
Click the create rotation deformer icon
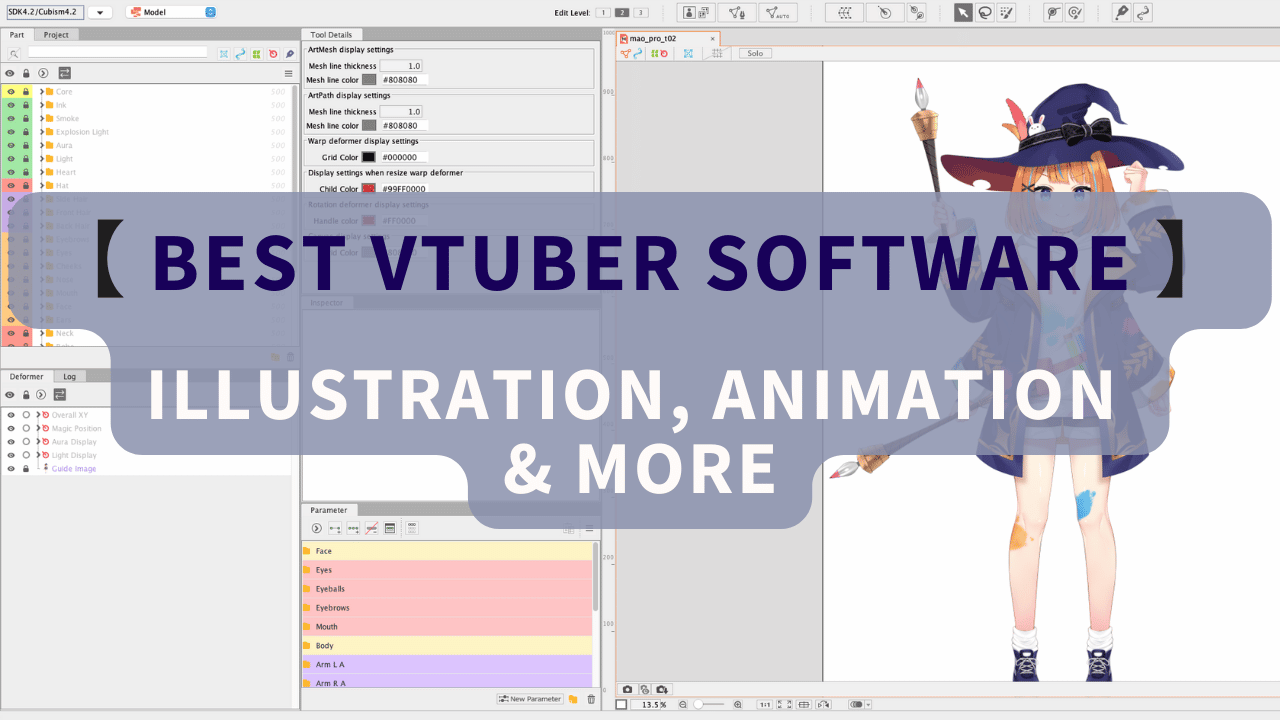(x=885, y=12)
